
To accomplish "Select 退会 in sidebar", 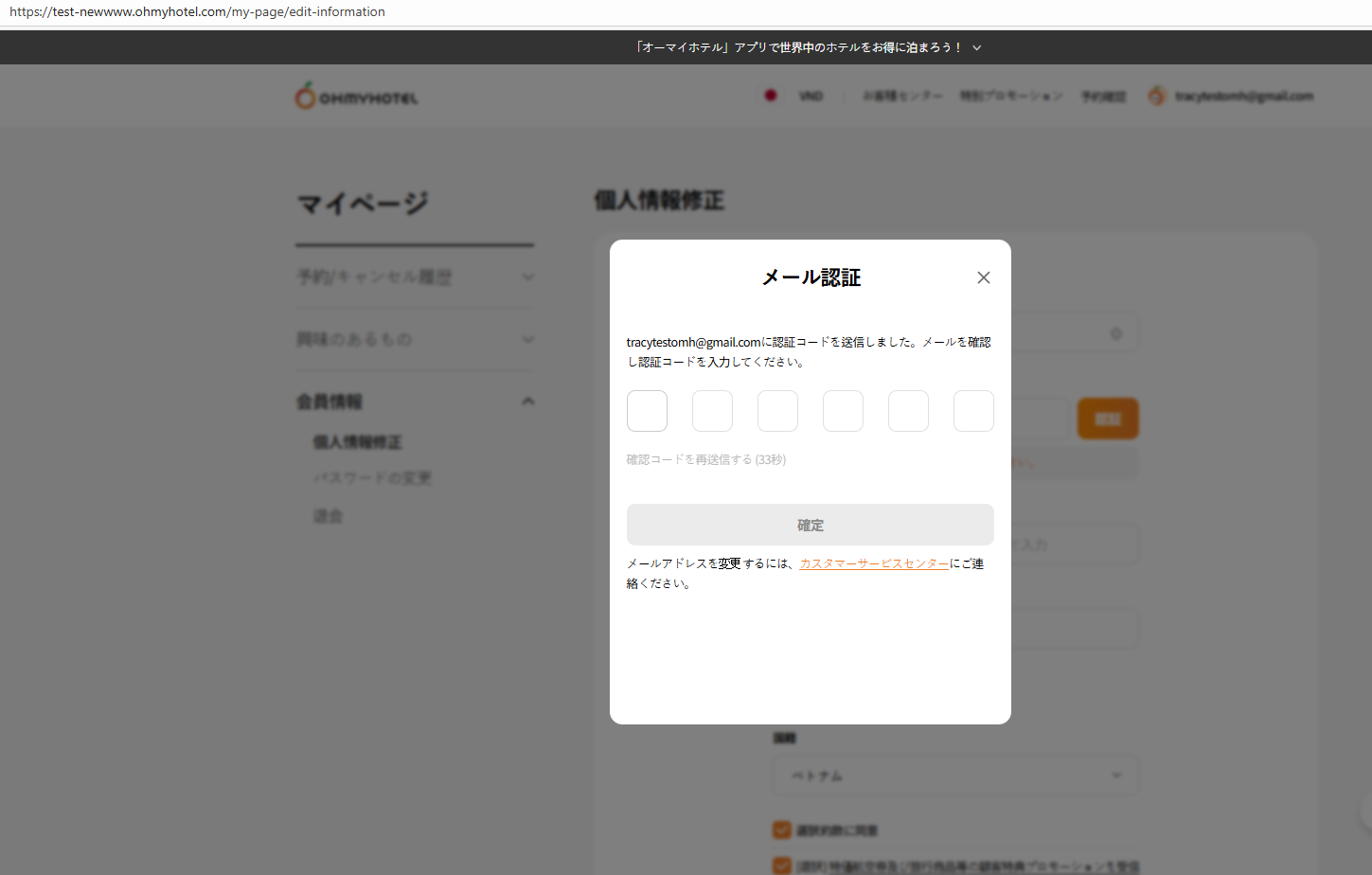I will (x=328, y=516).
